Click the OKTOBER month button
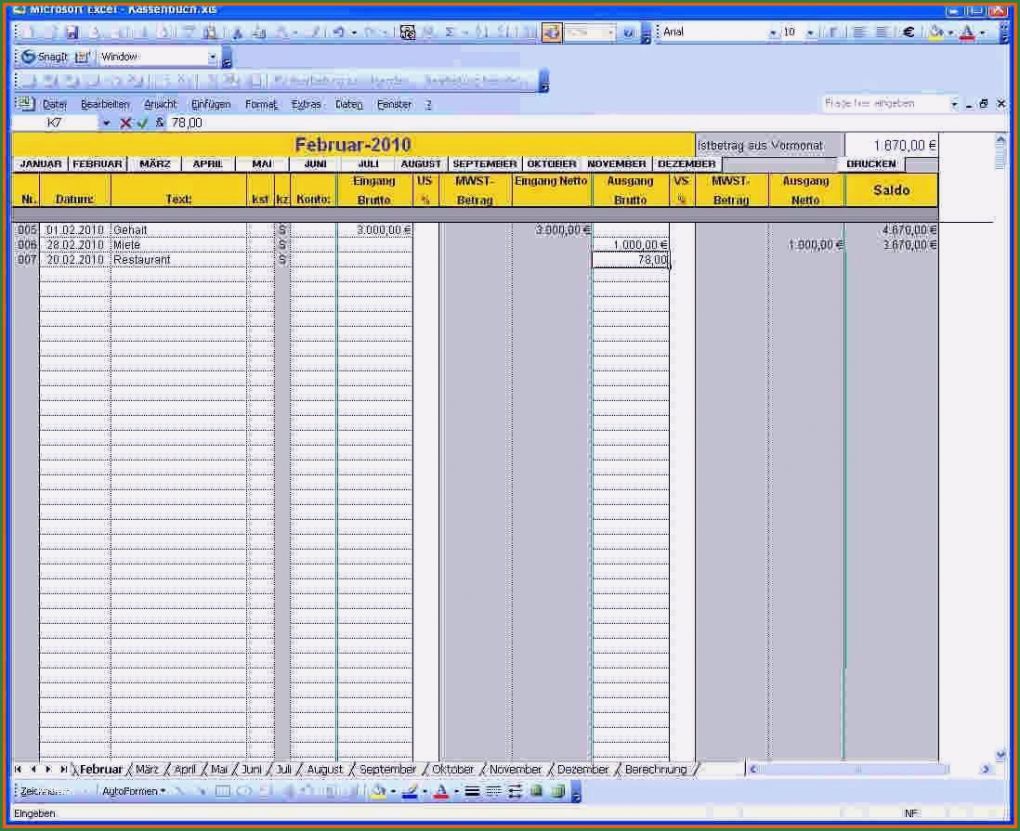 [x=551, y=163]
